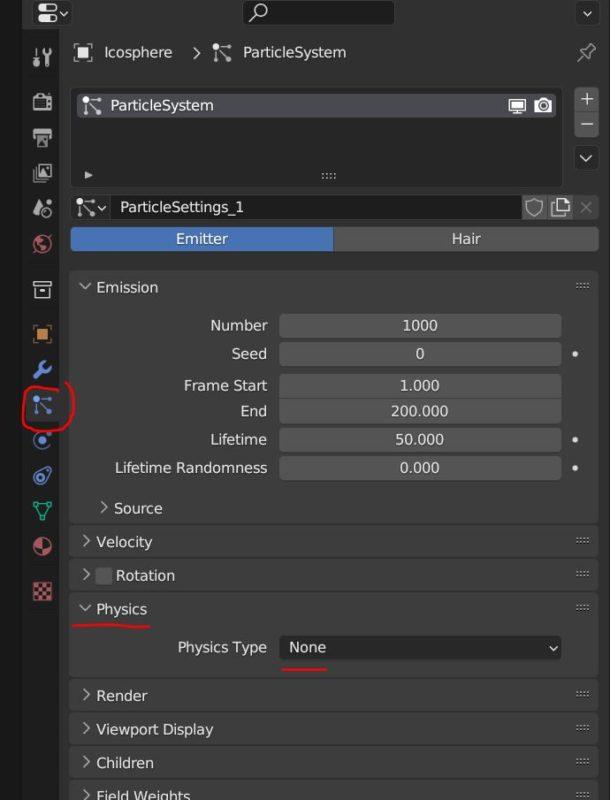Switch particle type to Emitter
The width and height of the screenshot is (610, 800).
[202, 239]
